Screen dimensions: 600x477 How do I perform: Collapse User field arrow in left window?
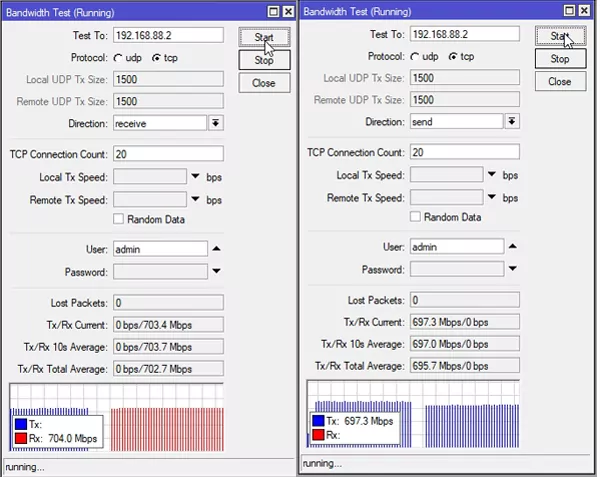[216, 247]
